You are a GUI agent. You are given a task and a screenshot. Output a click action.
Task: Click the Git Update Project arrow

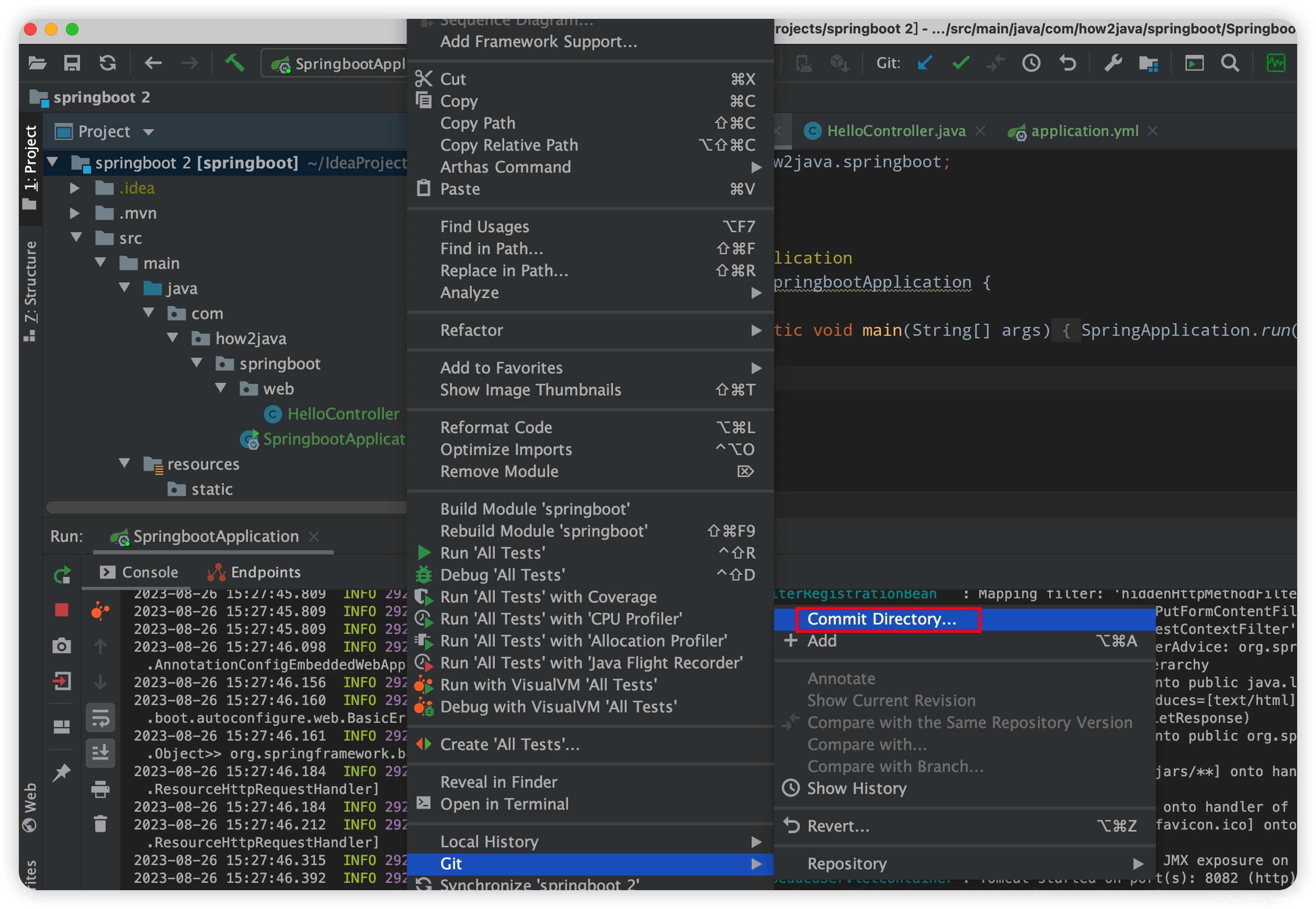point(925,63)
